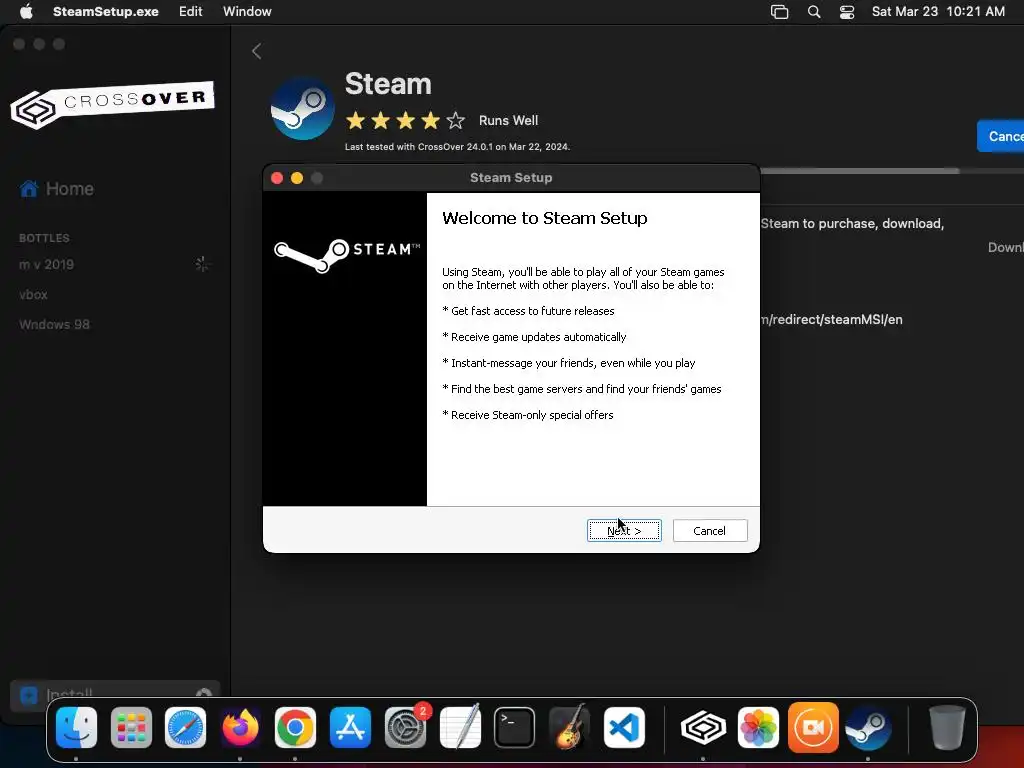This screenshot has height=768, width=1024.
Task: Click Next in Steam Setup dialog
Action: pos(624,530)
